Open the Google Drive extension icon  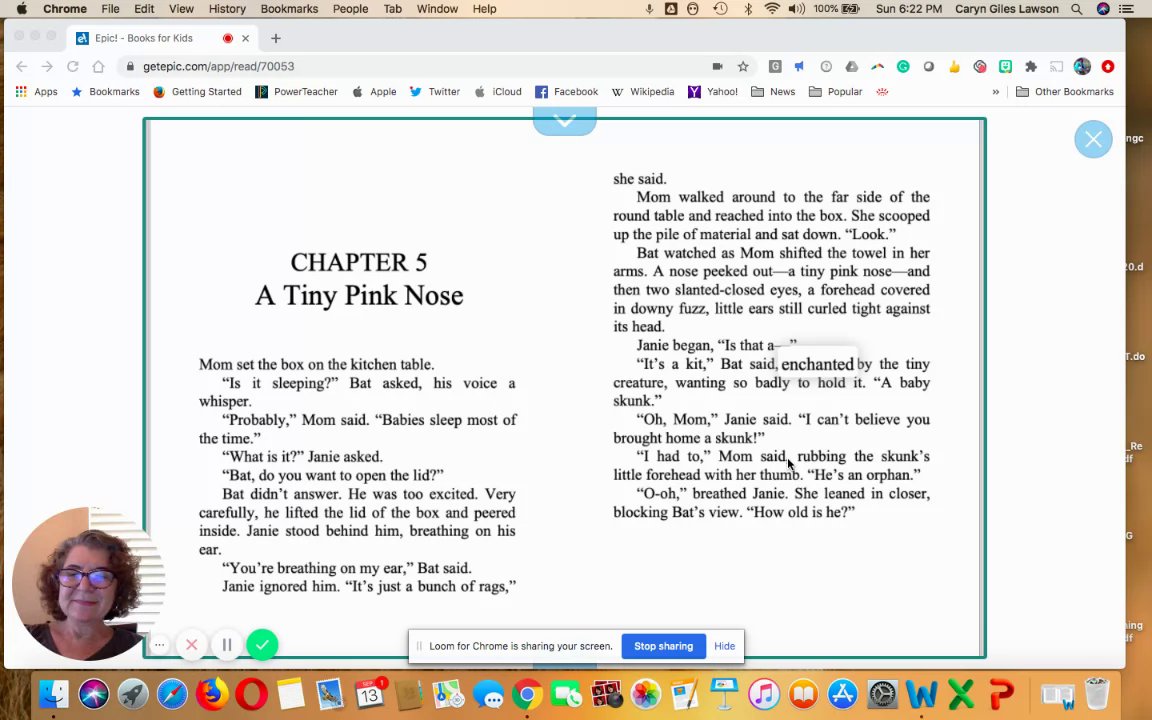(852, 66)
